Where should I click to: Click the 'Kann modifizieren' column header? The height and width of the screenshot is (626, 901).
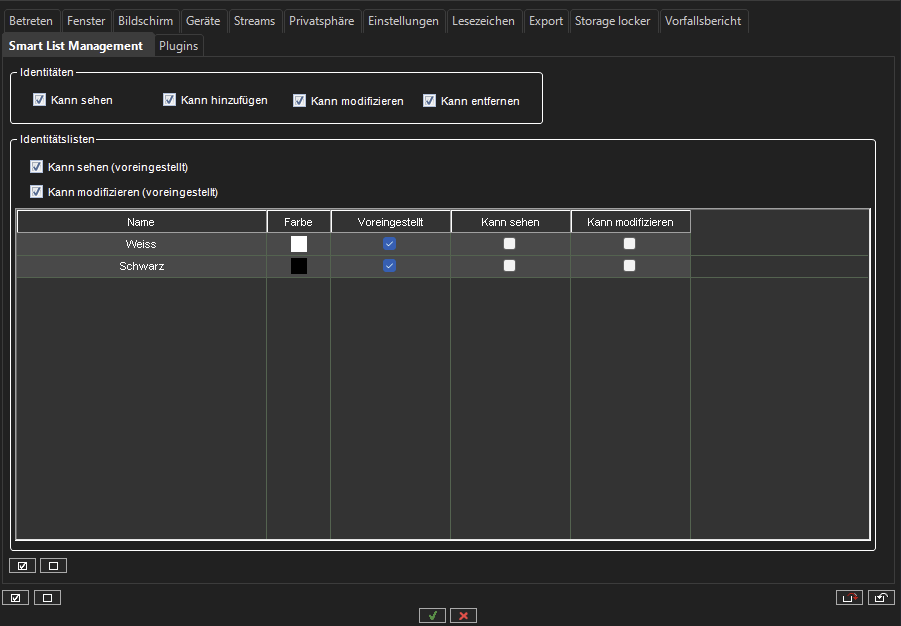[630, 222]
